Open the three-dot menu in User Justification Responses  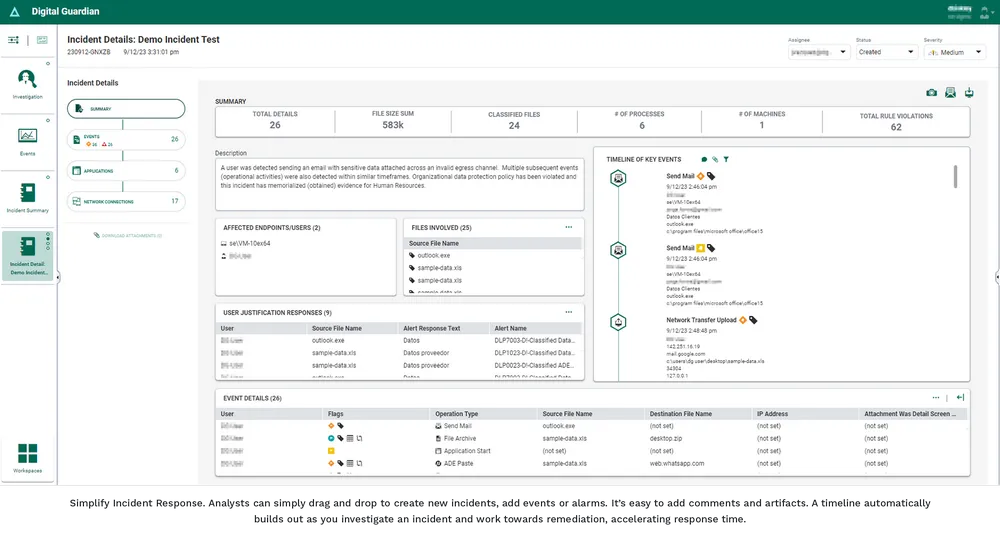click(568, 312)
